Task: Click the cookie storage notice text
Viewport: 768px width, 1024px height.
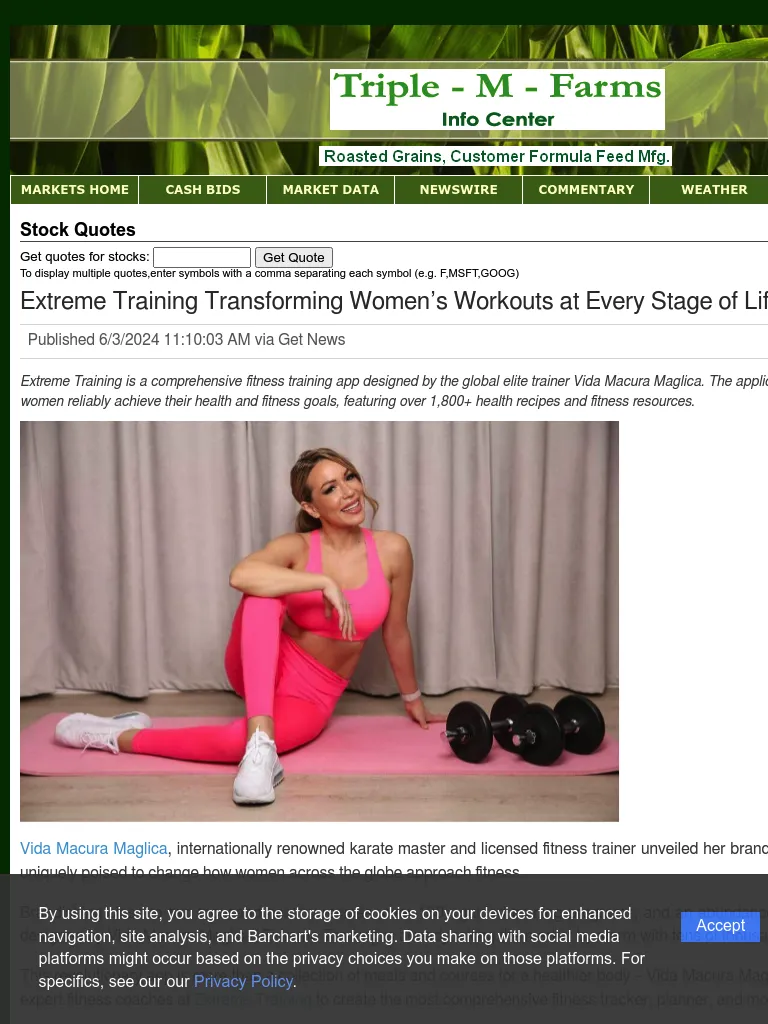Action: click(342, 948)
